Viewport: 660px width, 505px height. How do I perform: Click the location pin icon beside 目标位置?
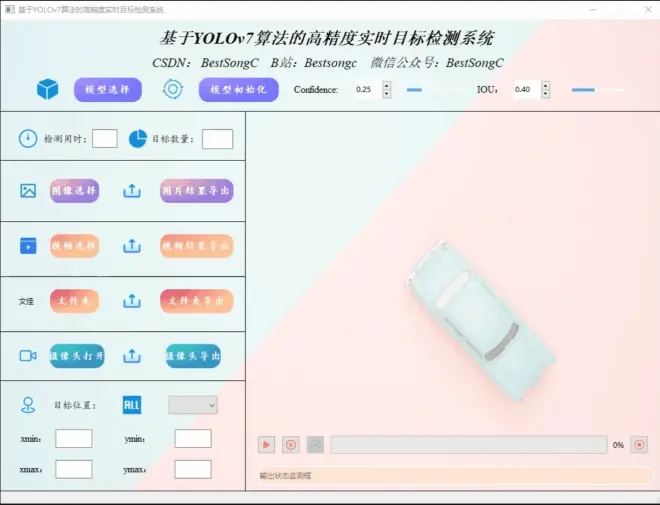click(28, 405)
